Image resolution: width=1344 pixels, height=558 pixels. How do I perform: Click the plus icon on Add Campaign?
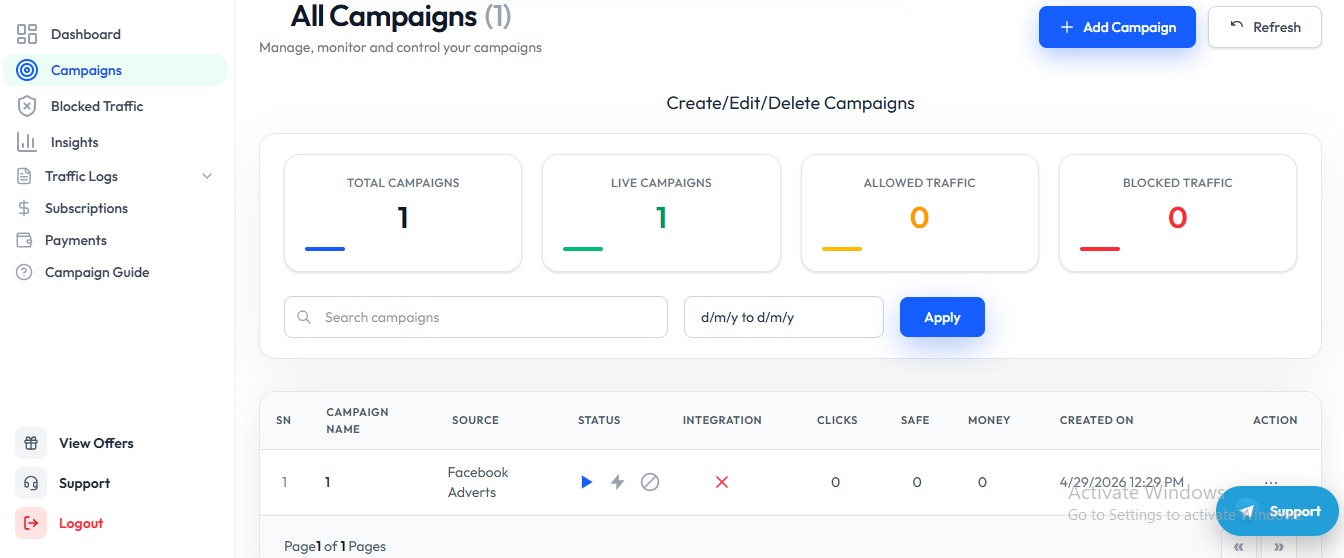[x=1067, y=27]
